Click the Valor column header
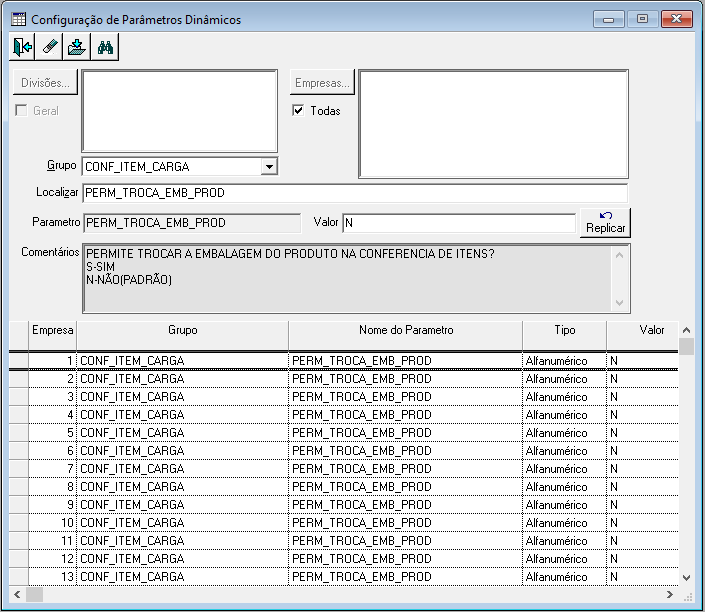 [643, 335]
